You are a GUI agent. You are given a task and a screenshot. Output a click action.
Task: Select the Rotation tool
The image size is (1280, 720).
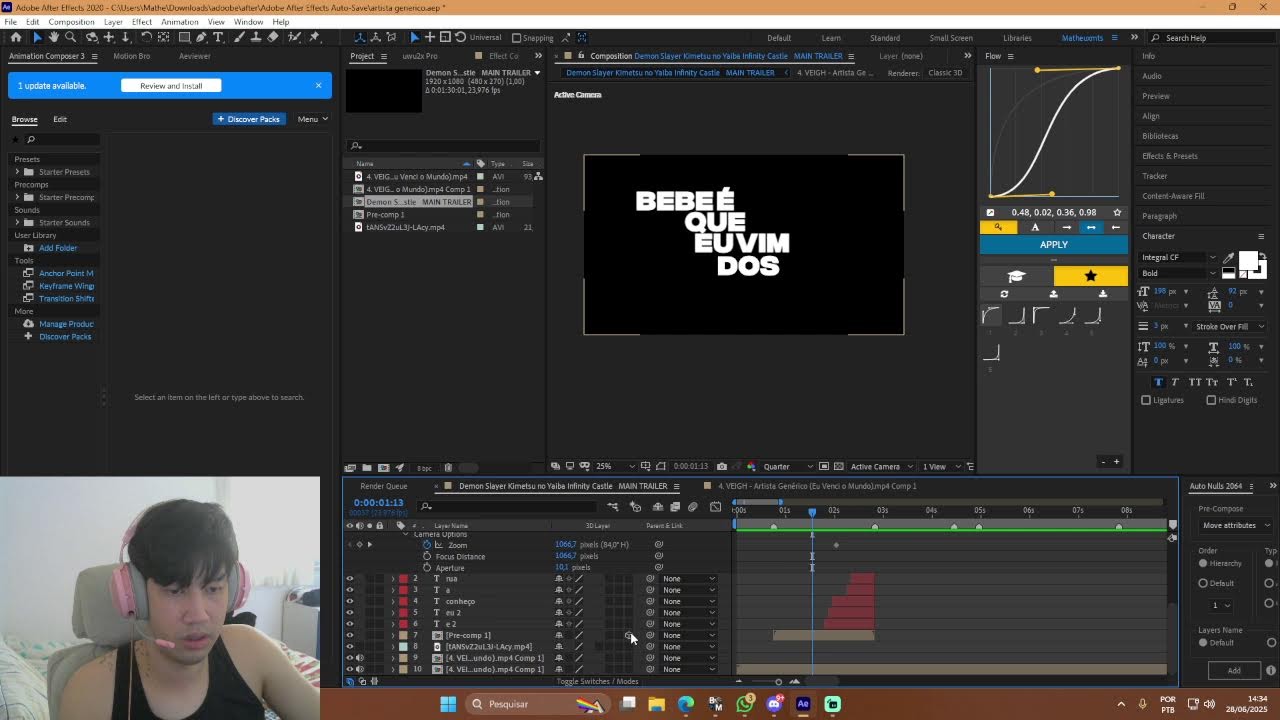(x=146, y=37)
